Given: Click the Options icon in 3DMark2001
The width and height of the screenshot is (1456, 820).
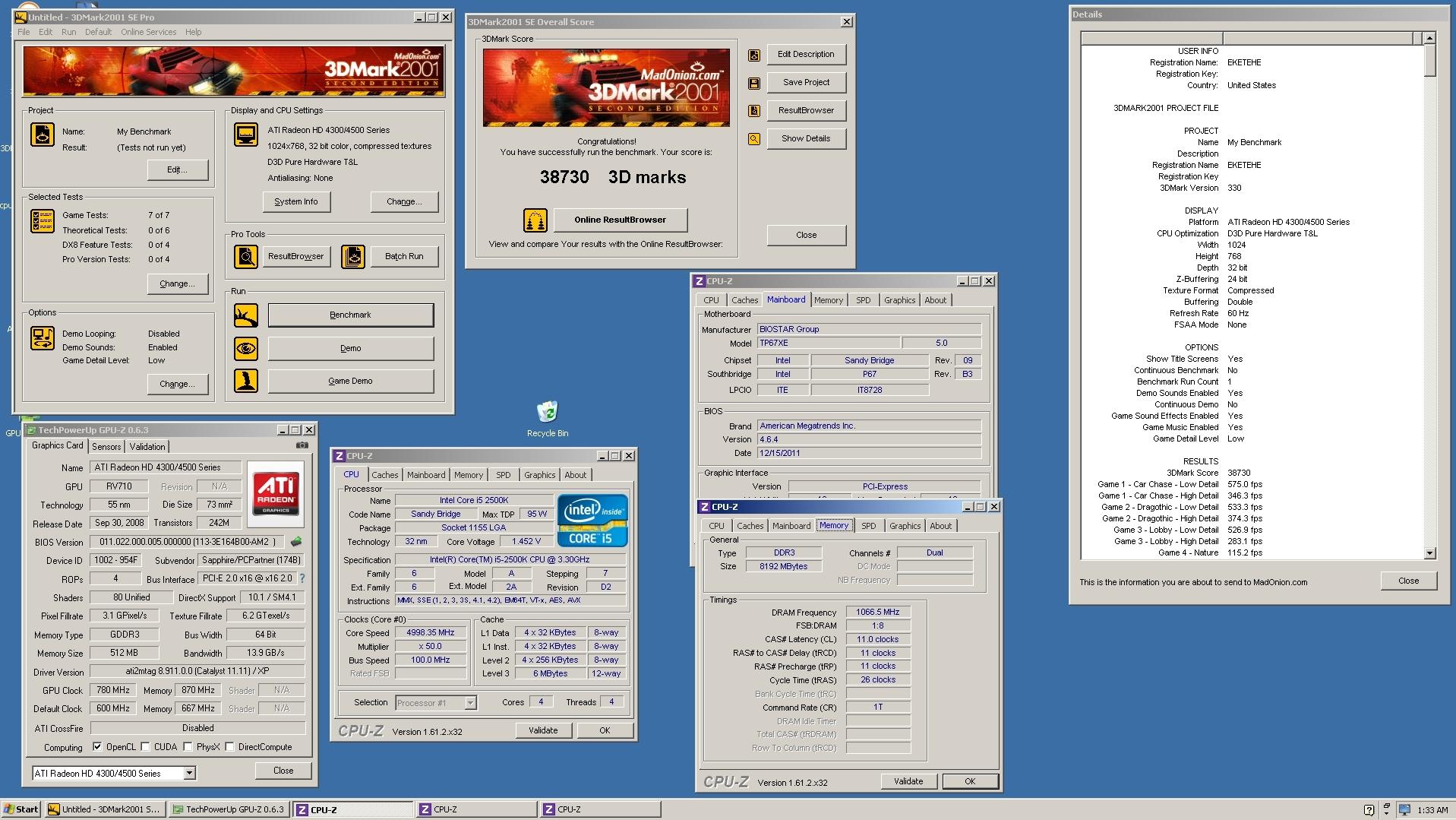Looking at the screenshot, I should [43, 338].
